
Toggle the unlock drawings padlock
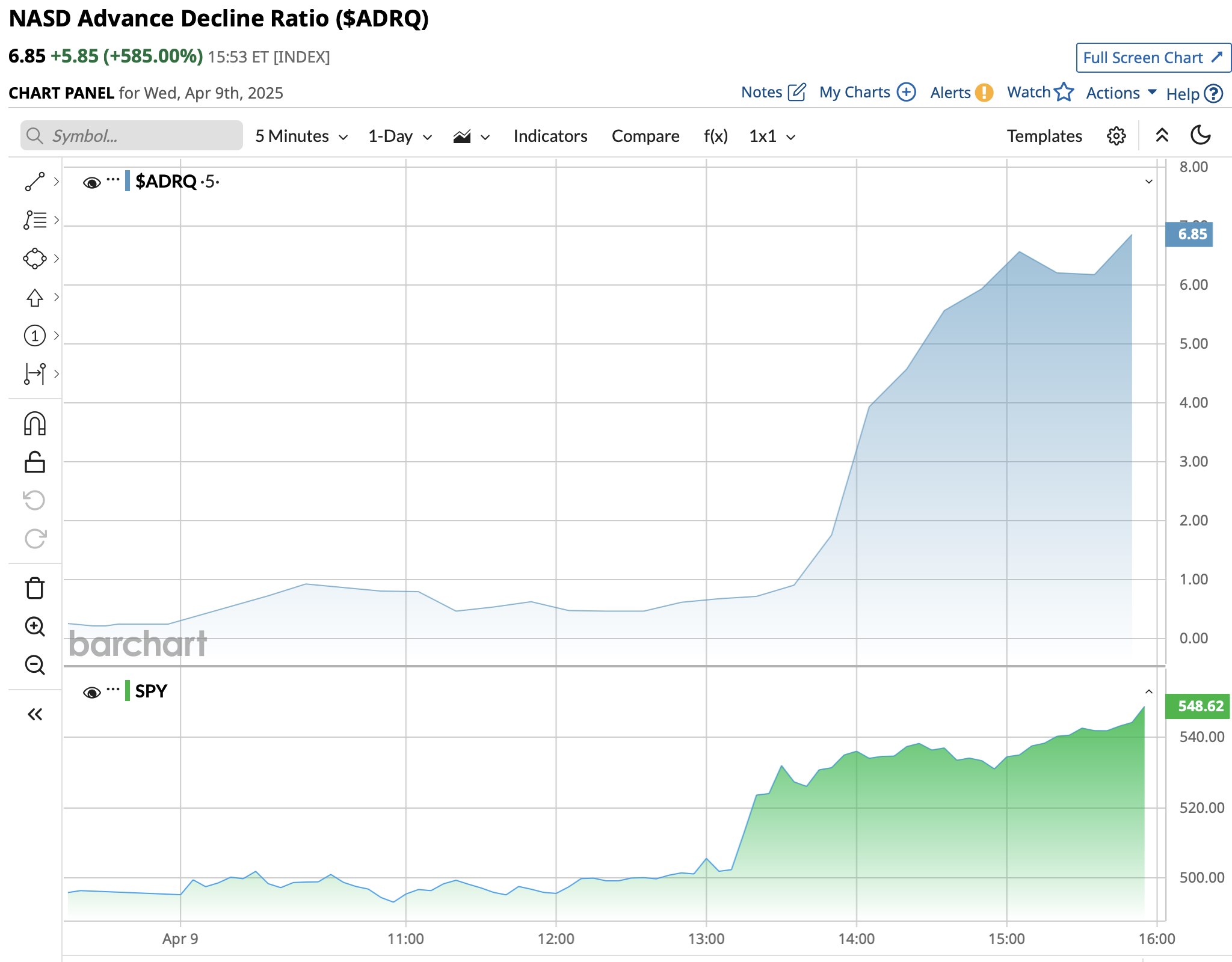34,462
